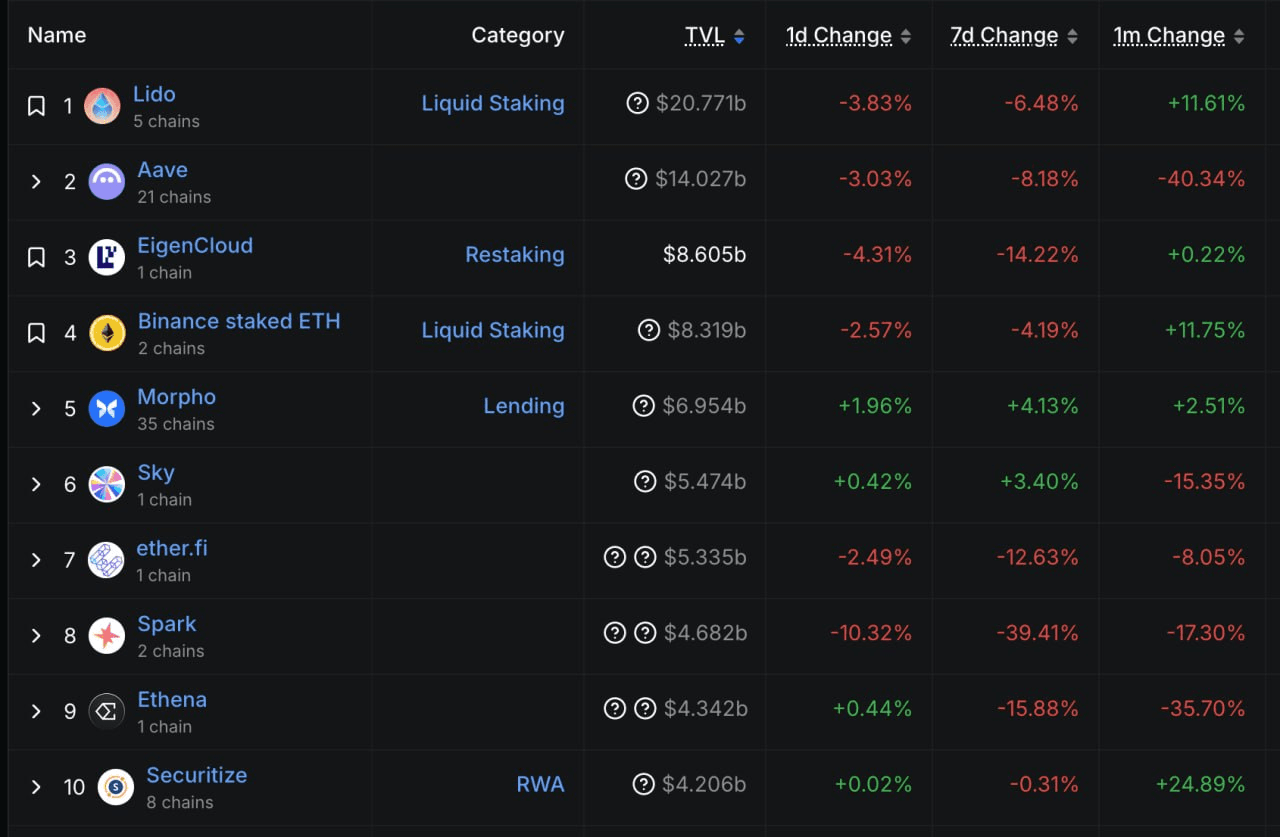This screenshot has height=837, width=1280.
Task: Sort table by TVL column header
Action: (x=705, y=36)
